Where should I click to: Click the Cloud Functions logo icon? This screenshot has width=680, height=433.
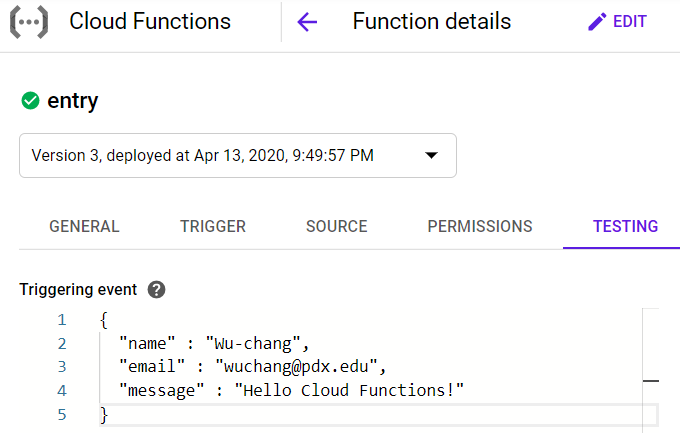(x=29, y=22)
